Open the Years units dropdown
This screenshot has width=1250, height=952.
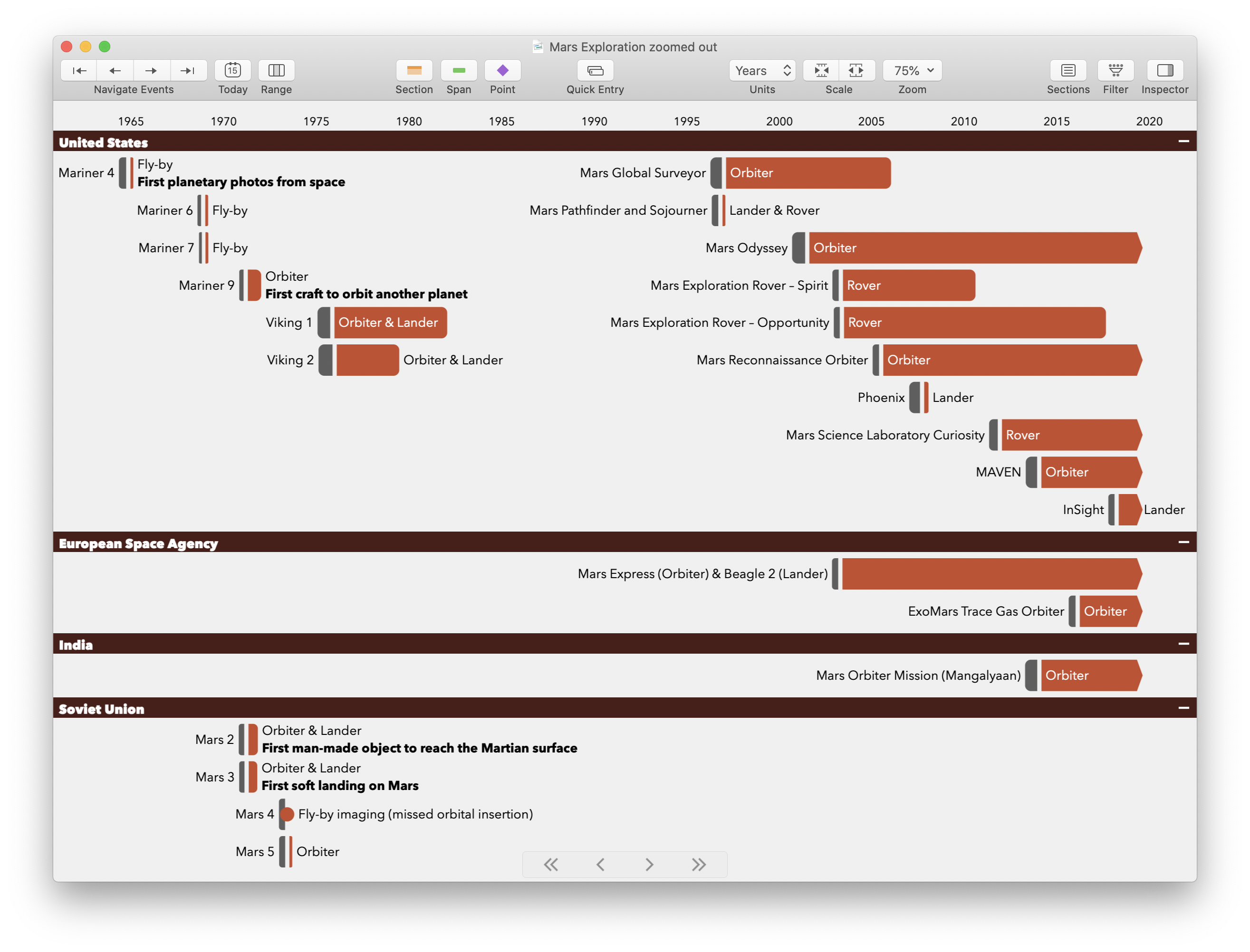pyautogui.click(x=762, y=70)
